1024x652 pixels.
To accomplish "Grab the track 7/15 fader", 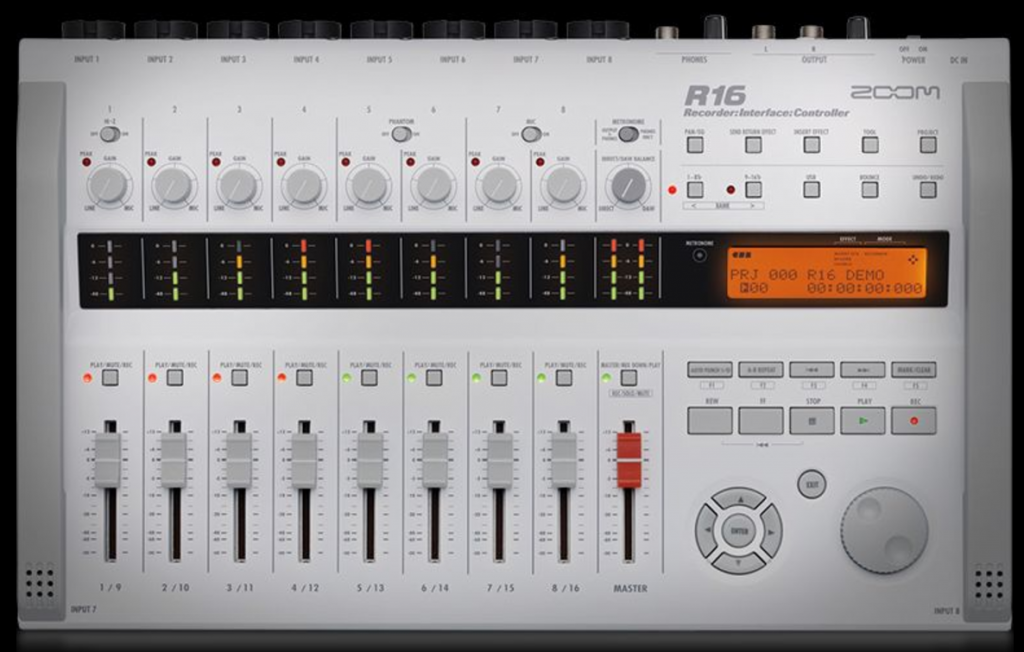I will pos(499,460).
